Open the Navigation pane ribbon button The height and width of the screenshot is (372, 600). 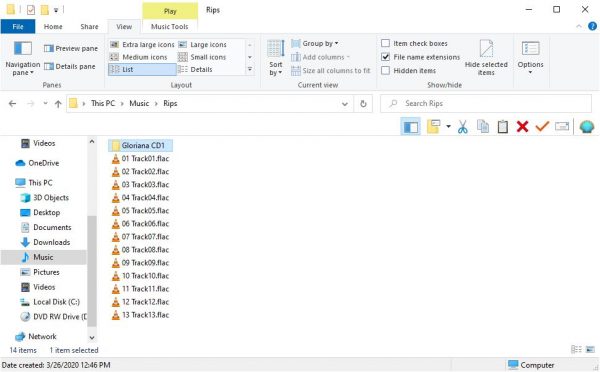23,58
